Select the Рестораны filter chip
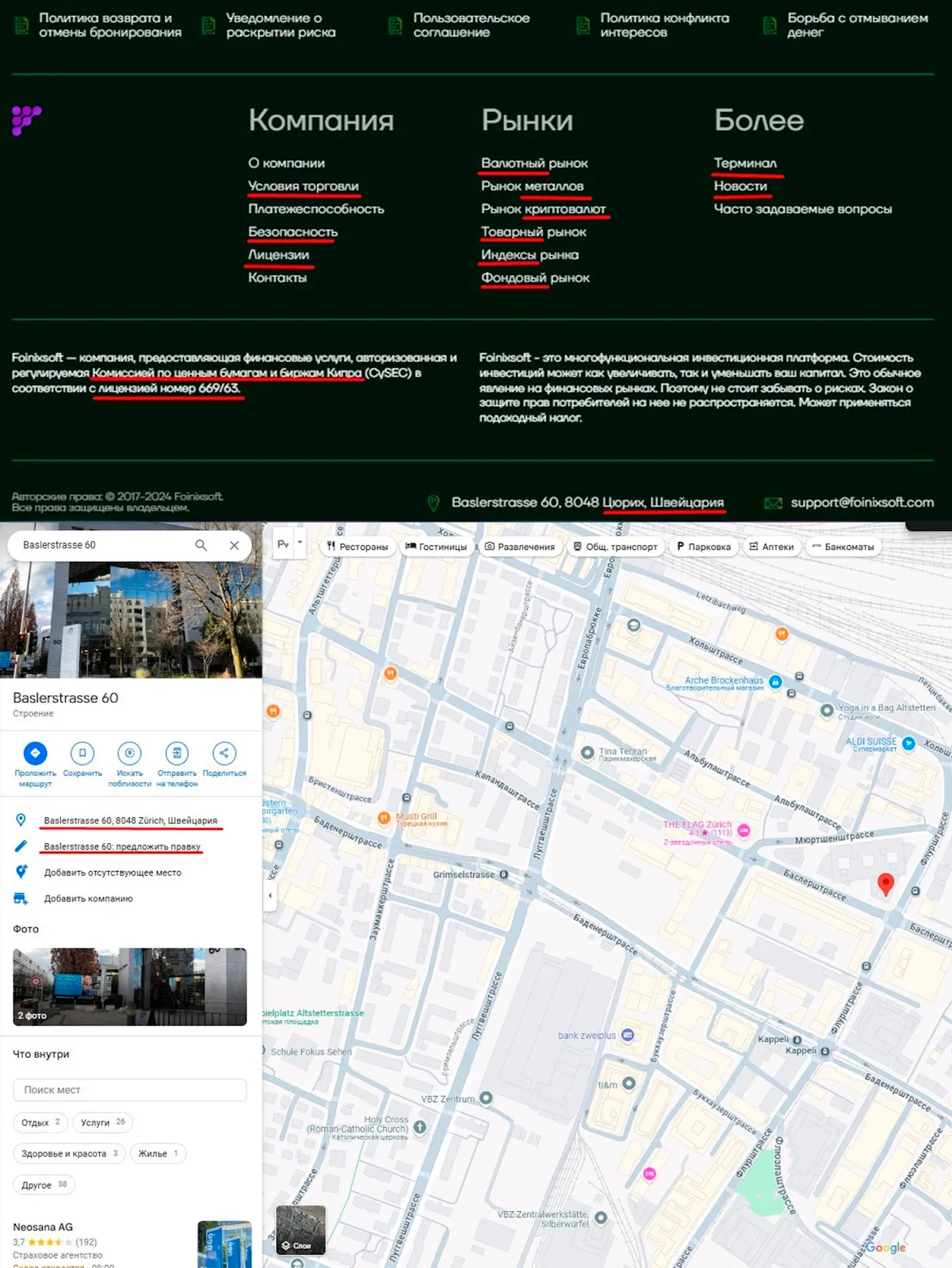Image resolution: width=952 pixels, height=1268 pixels. click(357, 547)
